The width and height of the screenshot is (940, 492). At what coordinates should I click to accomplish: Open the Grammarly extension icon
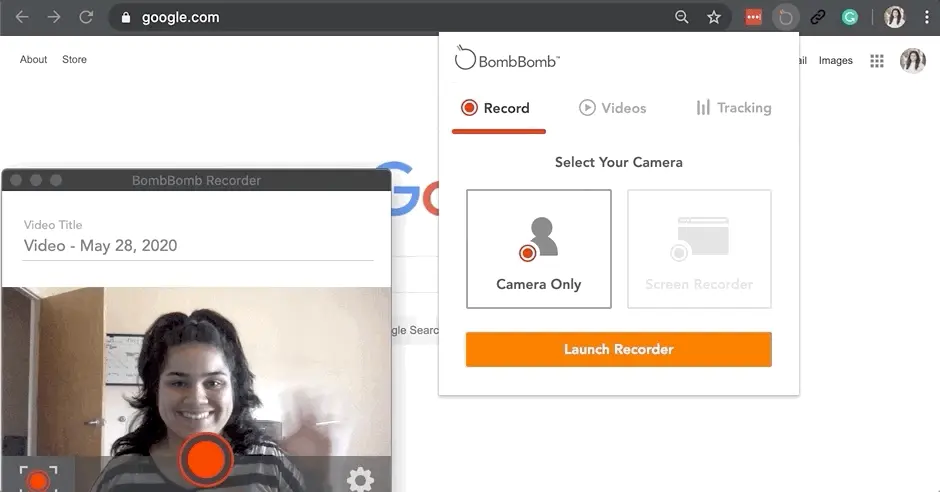point(849,17)
